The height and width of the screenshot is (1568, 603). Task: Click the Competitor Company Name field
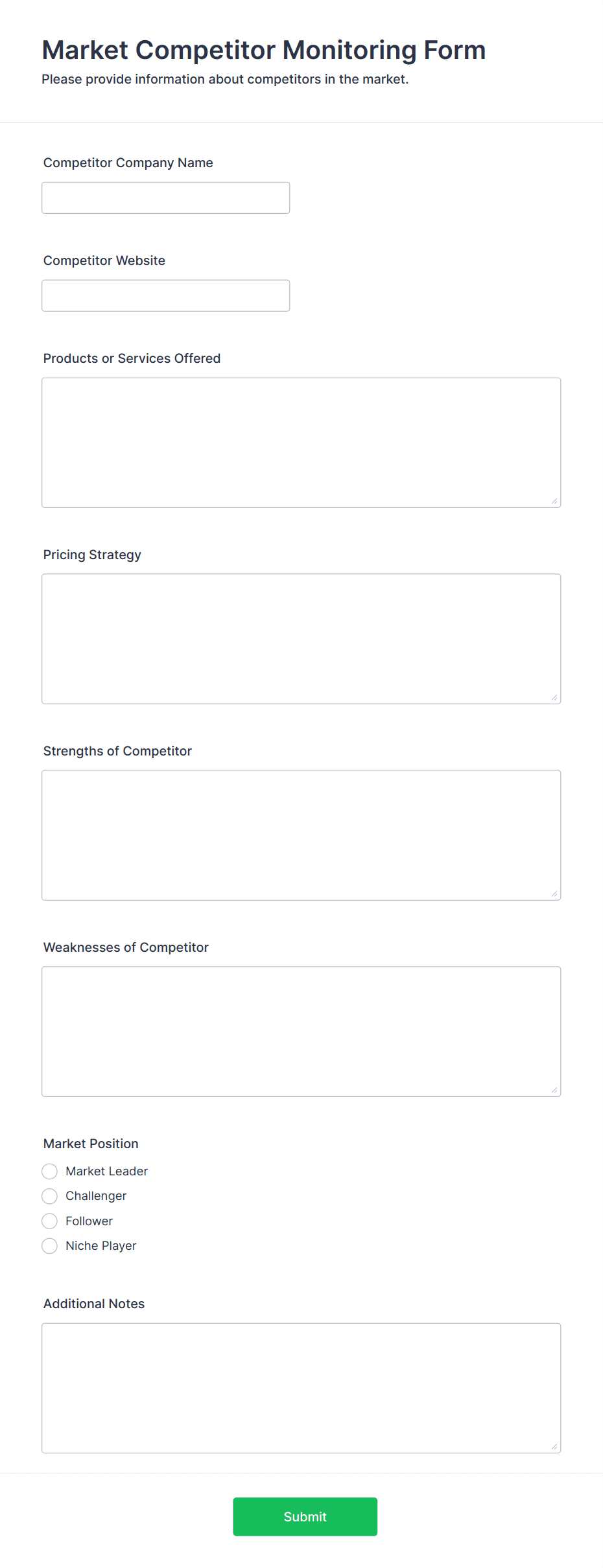coord(166,198)
